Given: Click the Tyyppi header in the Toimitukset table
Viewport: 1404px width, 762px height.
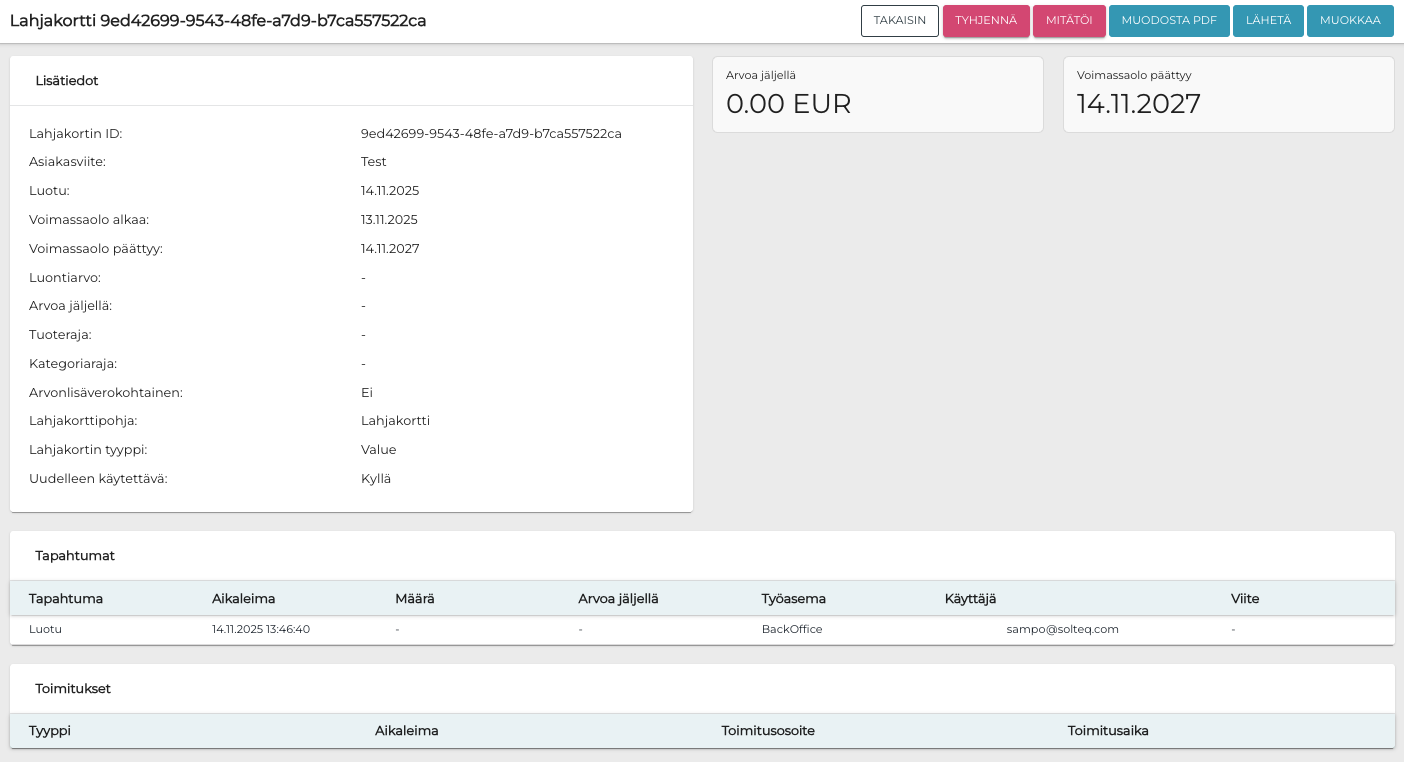Looking at the screenshot, I should pos(50,731).
